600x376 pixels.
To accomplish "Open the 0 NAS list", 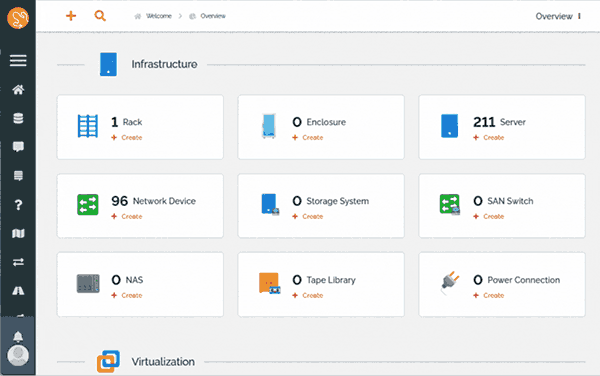I will (127, 280).
